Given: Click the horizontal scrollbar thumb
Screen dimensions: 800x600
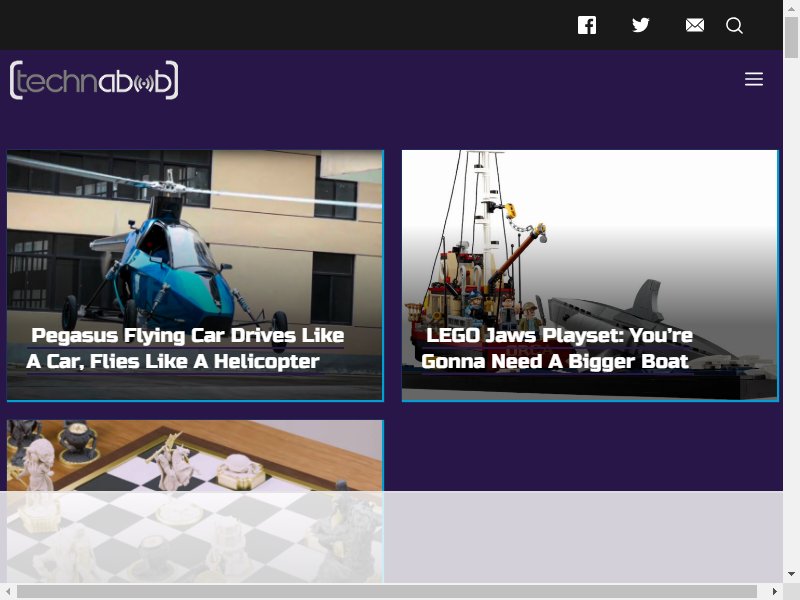Looking at the screenshot, I should [387, 591].
